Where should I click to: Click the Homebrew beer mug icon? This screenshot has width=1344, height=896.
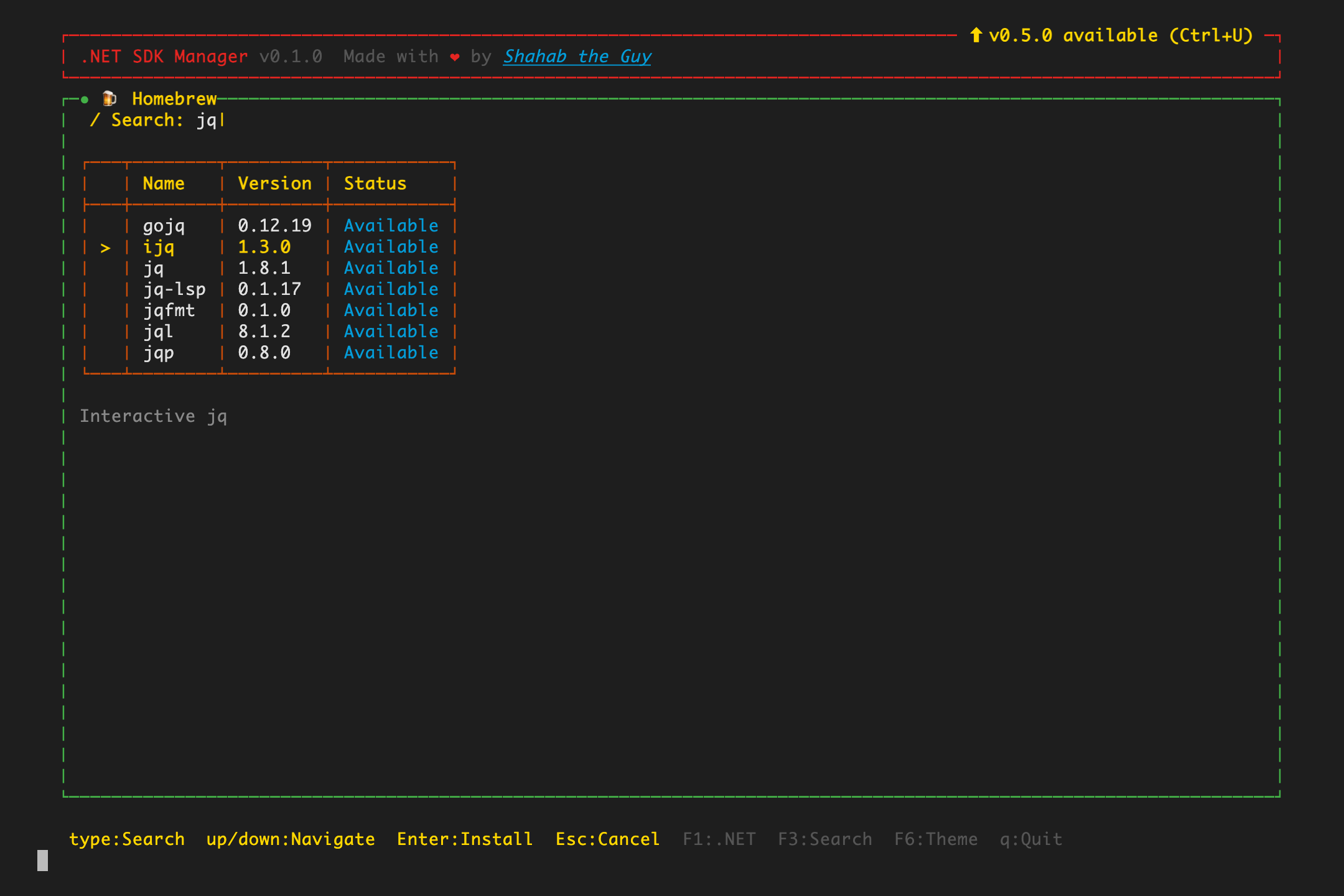click(110, 98)
